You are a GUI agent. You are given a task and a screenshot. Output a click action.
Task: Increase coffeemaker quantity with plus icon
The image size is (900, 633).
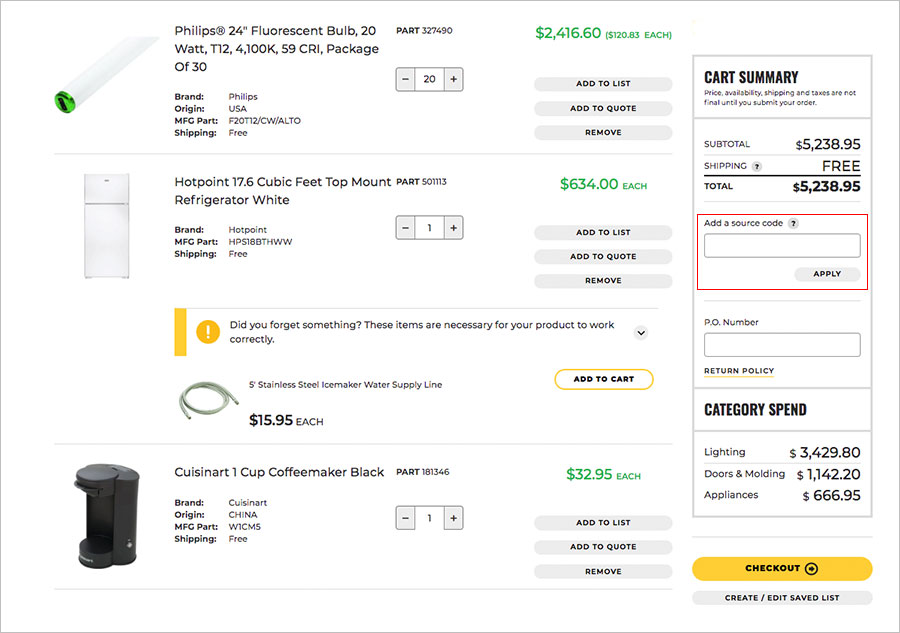click(x=453, y=518)
